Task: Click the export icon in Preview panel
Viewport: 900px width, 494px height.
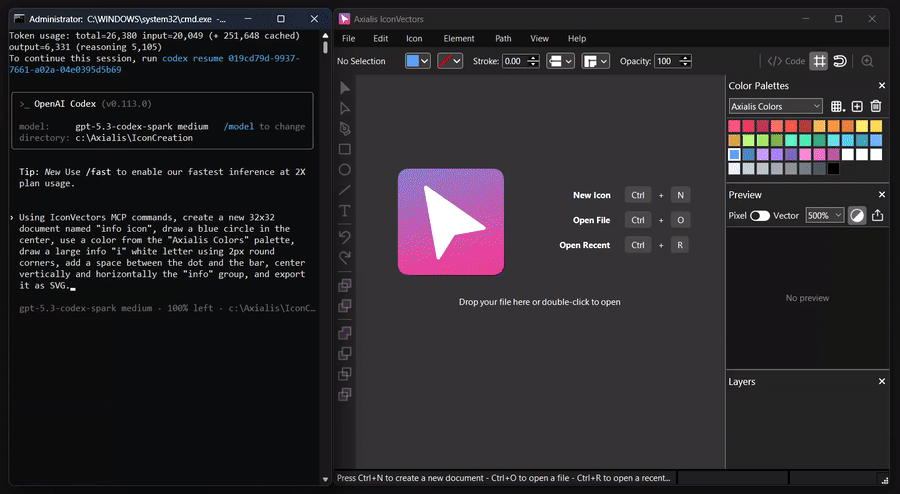Action: 877,215
